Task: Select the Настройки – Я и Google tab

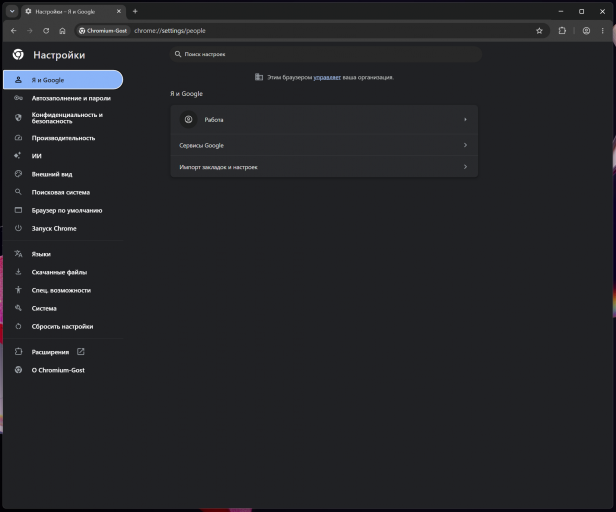Action: point(73,11)
